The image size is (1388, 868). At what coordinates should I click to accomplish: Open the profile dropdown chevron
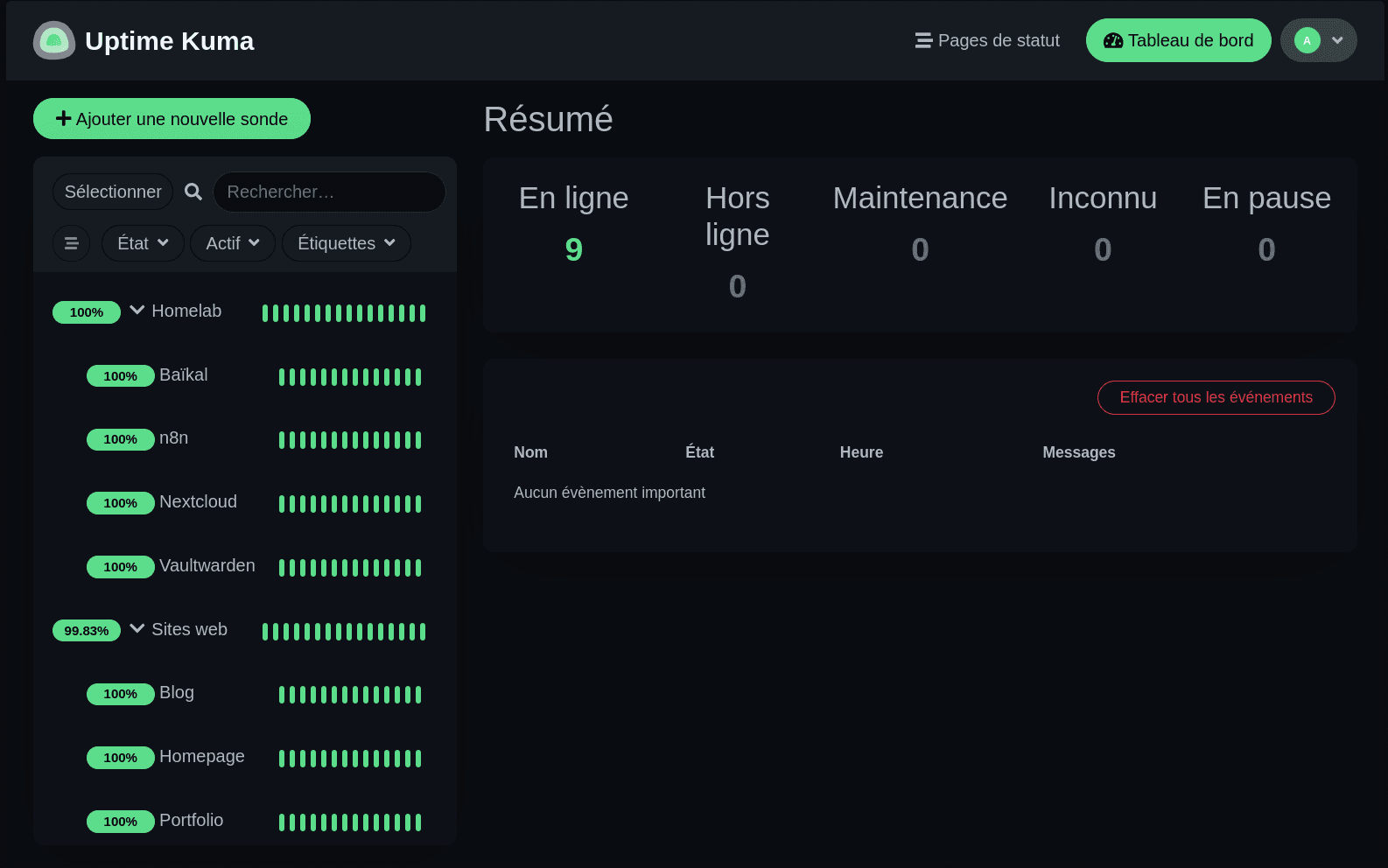coord(1337,40)
